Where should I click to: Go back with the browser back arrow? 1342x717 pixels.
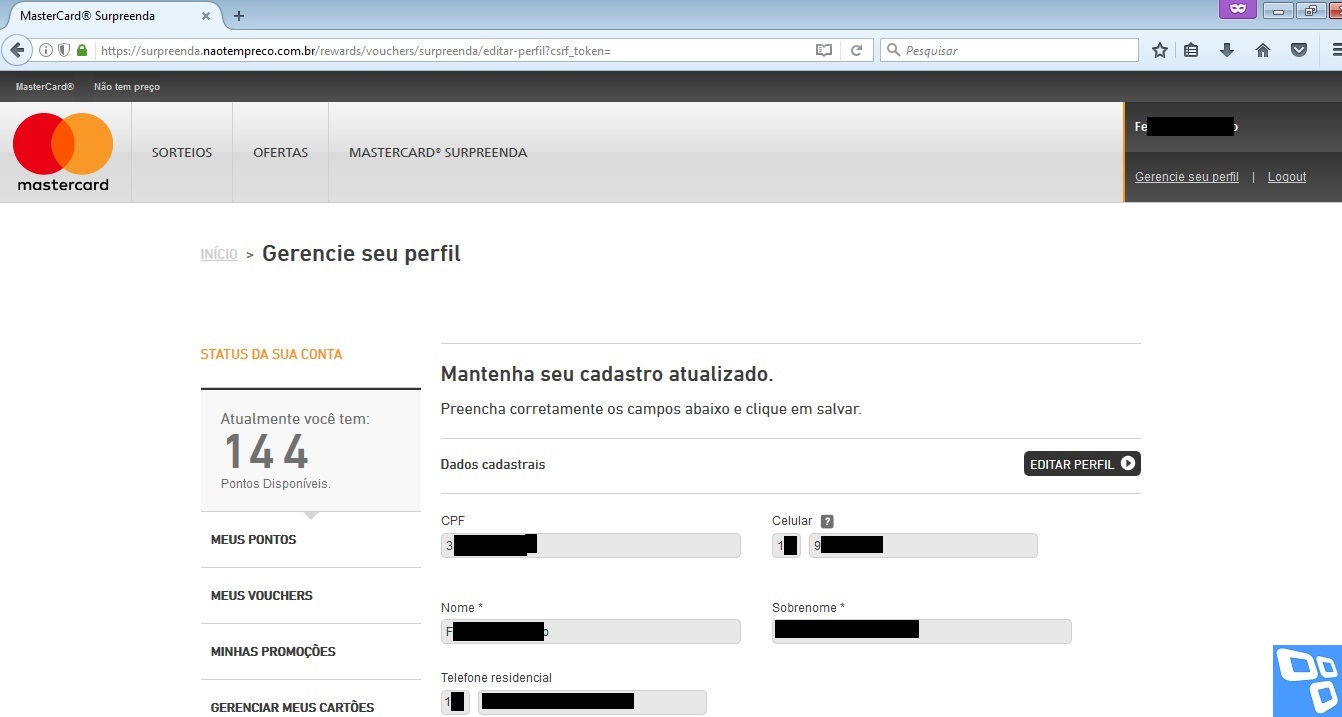point(17,50)
